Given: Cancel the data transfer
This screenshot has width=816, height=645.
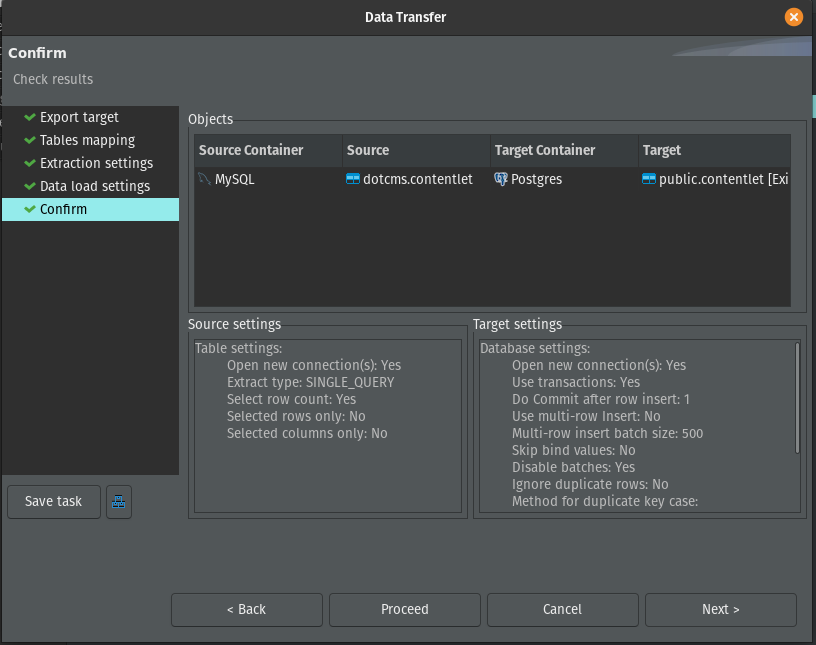Looking at the screenshot, I should (x=562, y=609).
